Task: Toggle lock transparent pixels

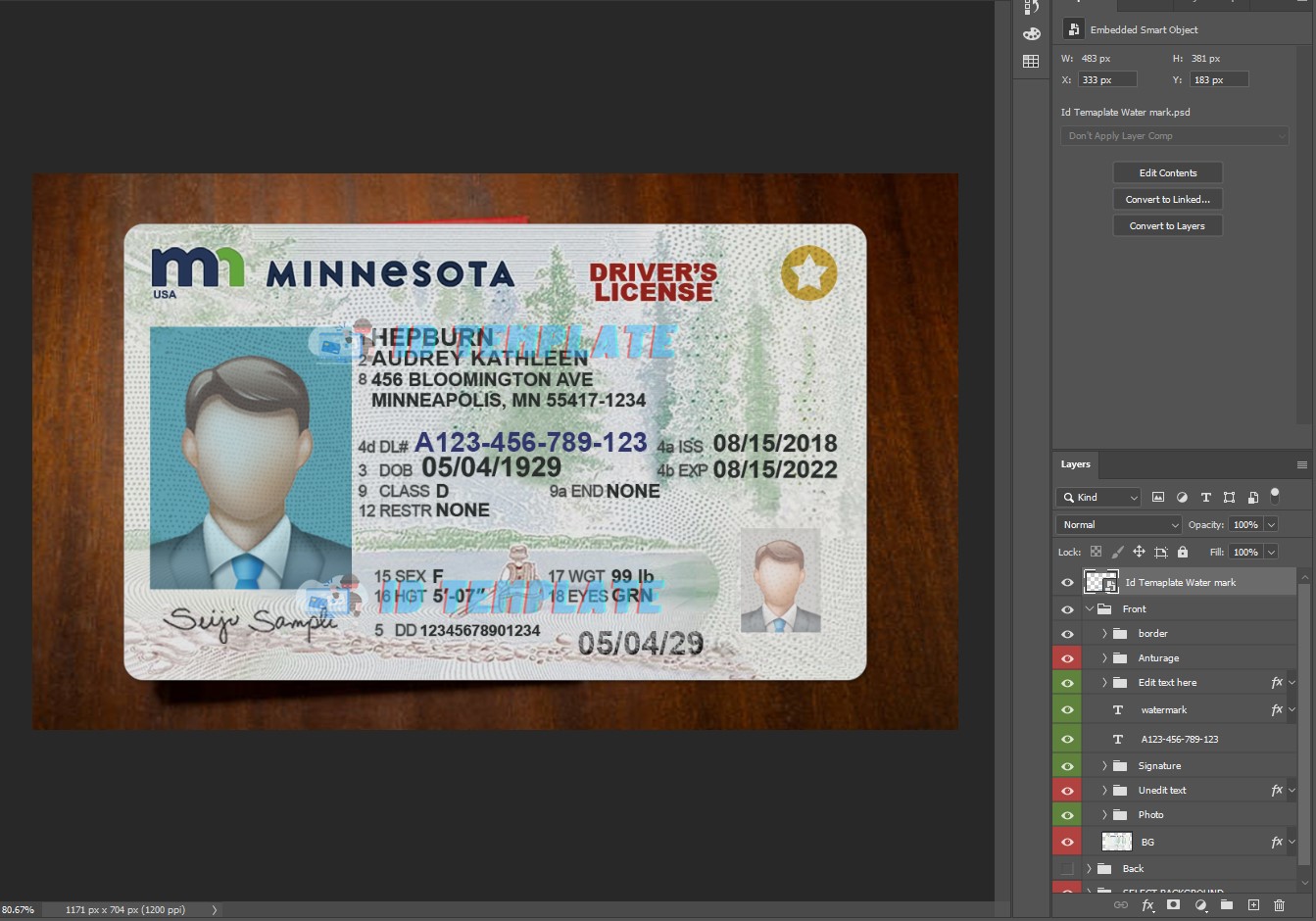Action: [x=1097, y=552]
